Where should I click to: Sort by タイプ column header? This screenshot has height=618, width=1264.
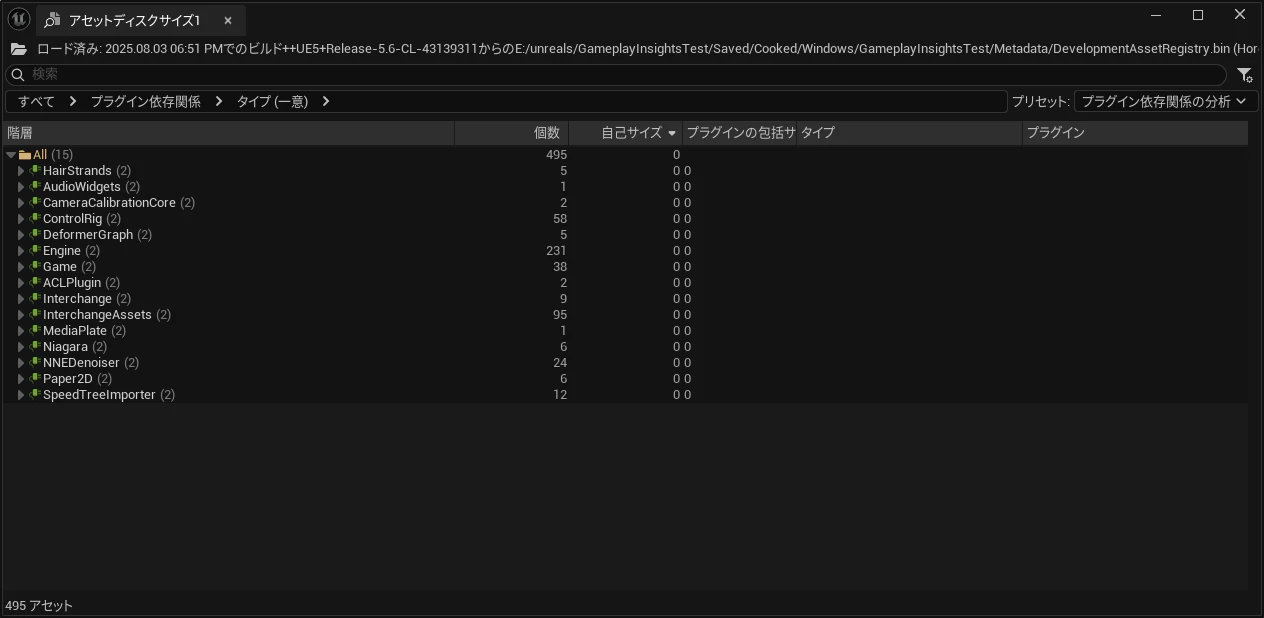tap(910, 132)
